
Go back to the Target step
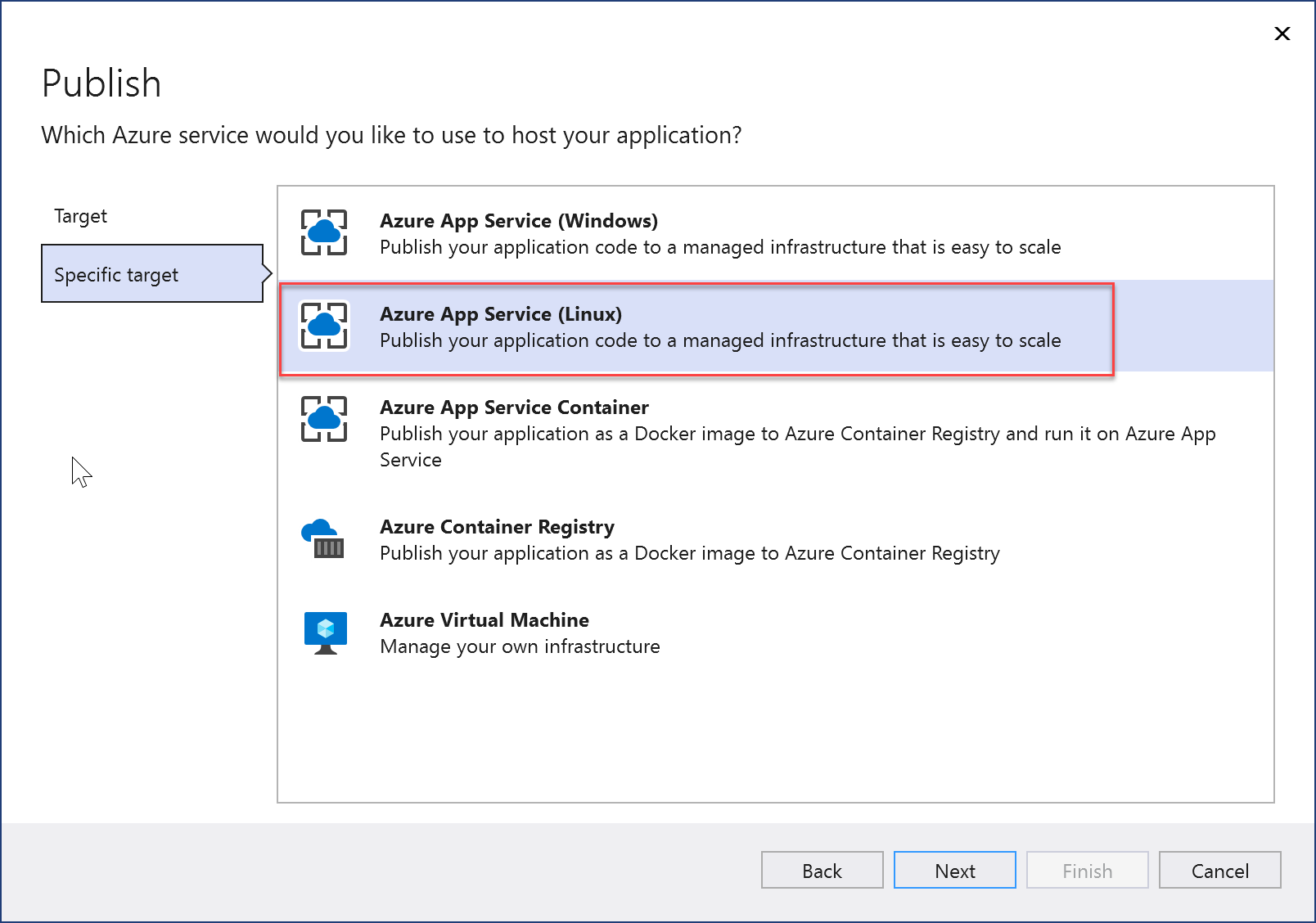tap(80, 215)
